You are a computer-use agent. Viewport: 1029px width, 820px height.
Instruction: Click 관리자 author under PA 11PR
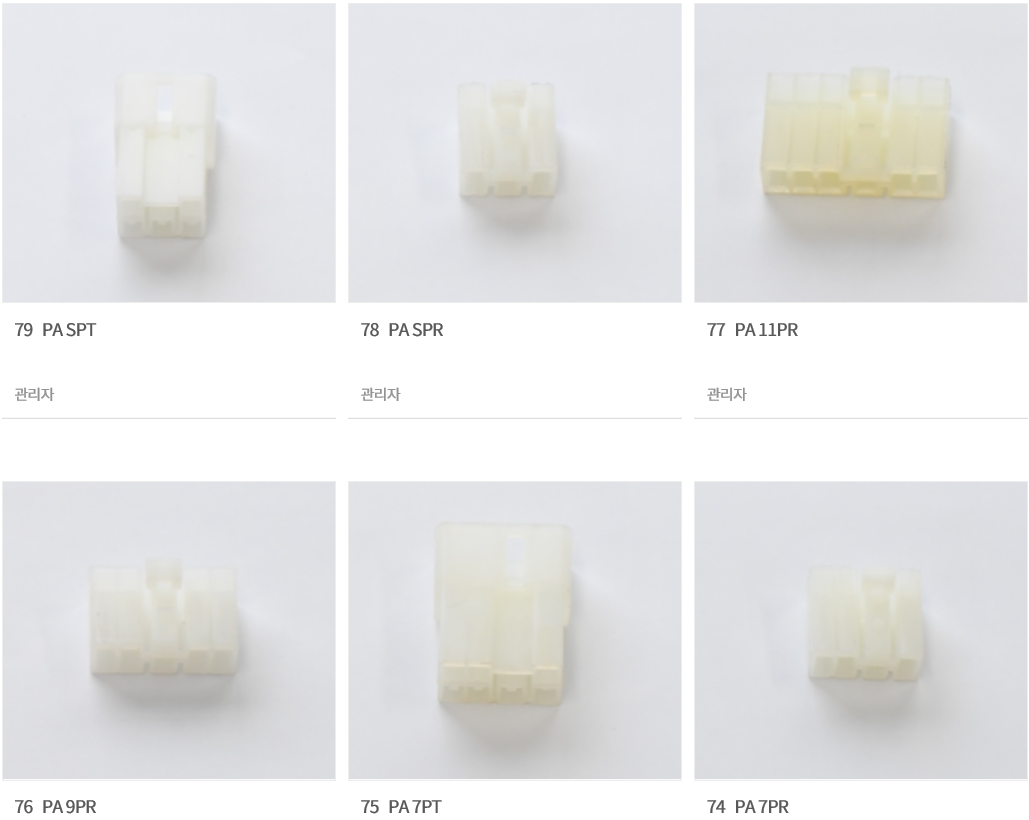click(x=726, y=394)
